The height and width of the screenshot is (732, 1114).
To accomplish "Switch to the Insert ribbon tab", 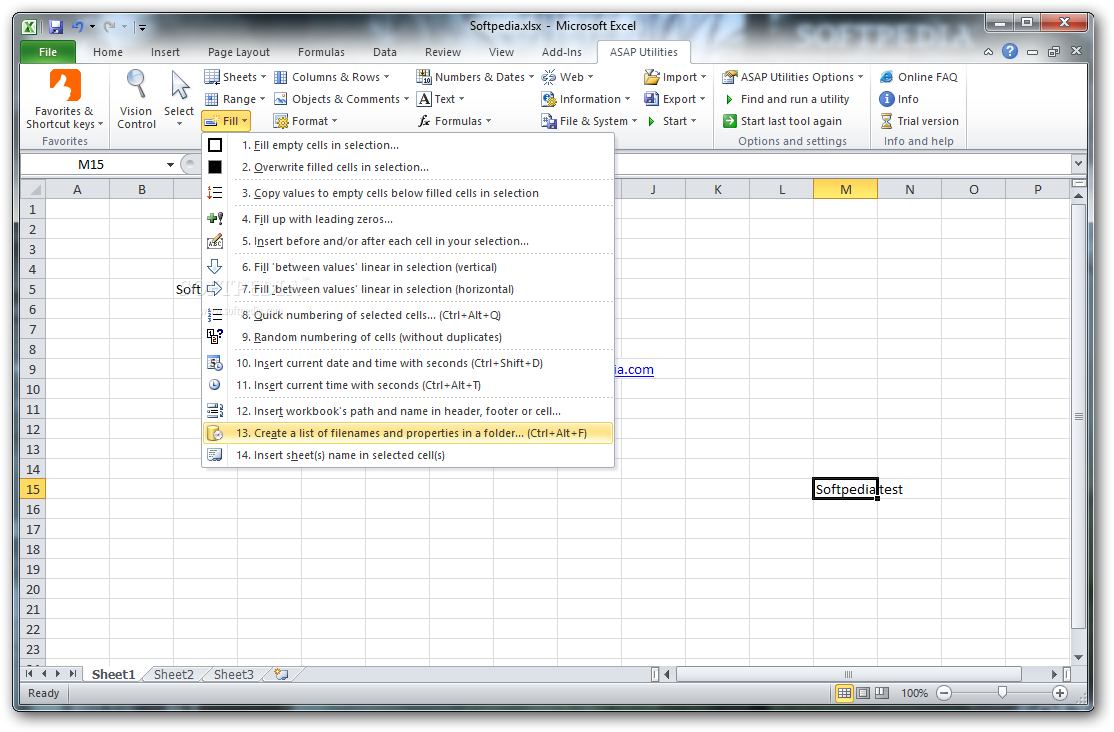I will tap(165, 52).
